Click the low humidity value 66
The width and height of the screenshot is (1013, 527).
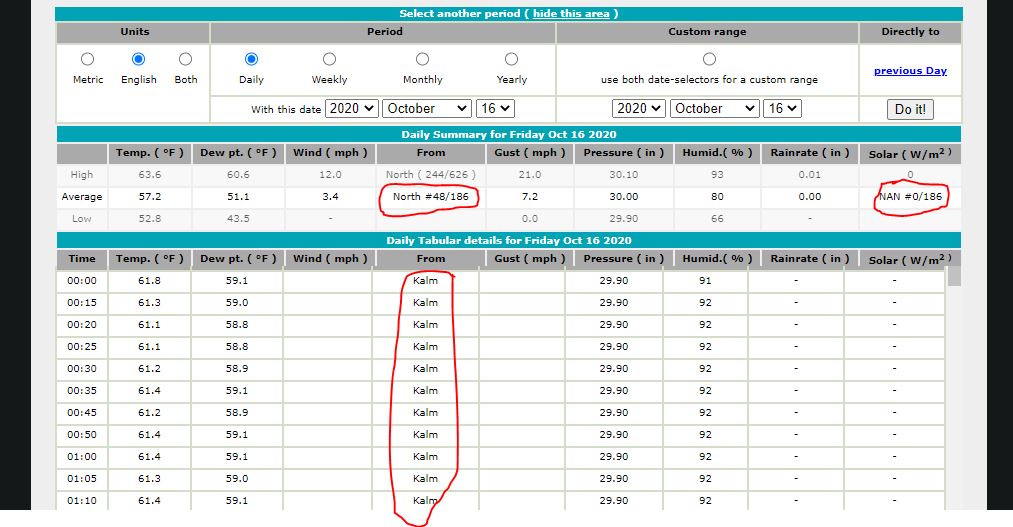[717, 218]
